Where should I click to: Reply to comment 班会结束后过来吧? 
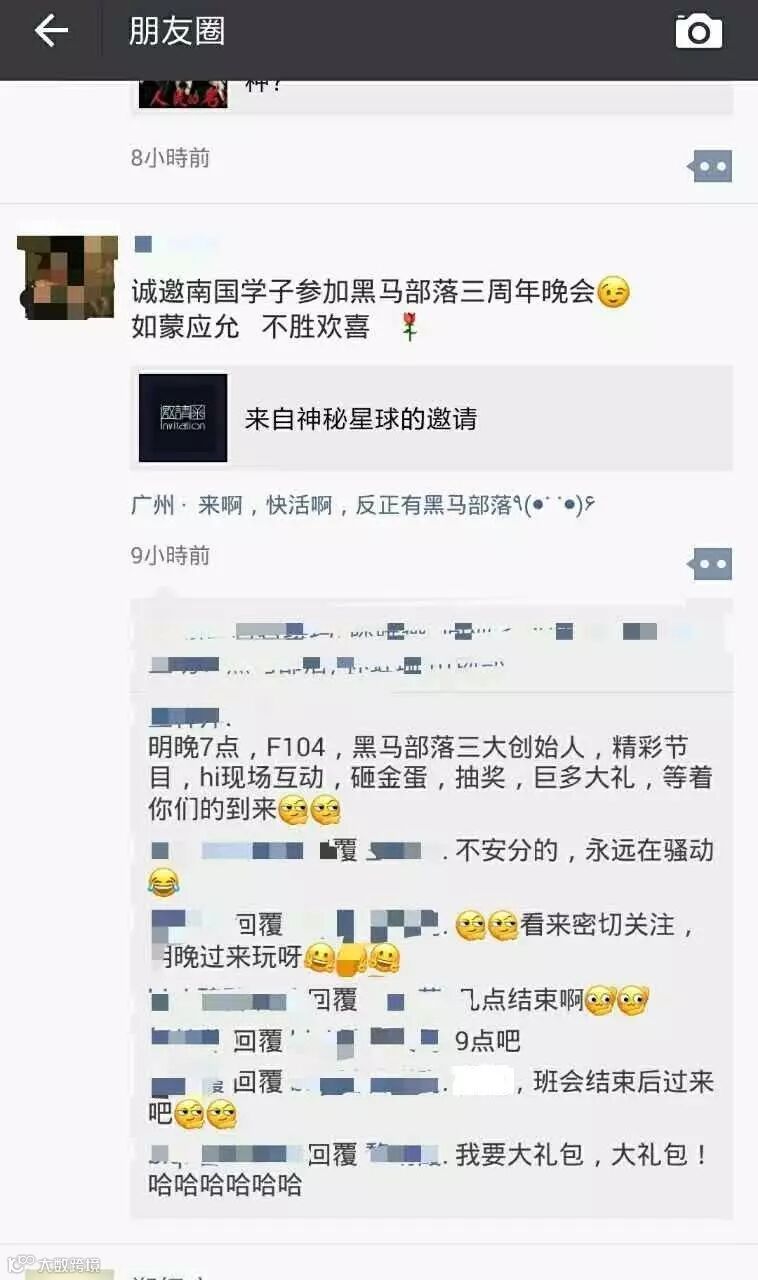[432, 1096]
